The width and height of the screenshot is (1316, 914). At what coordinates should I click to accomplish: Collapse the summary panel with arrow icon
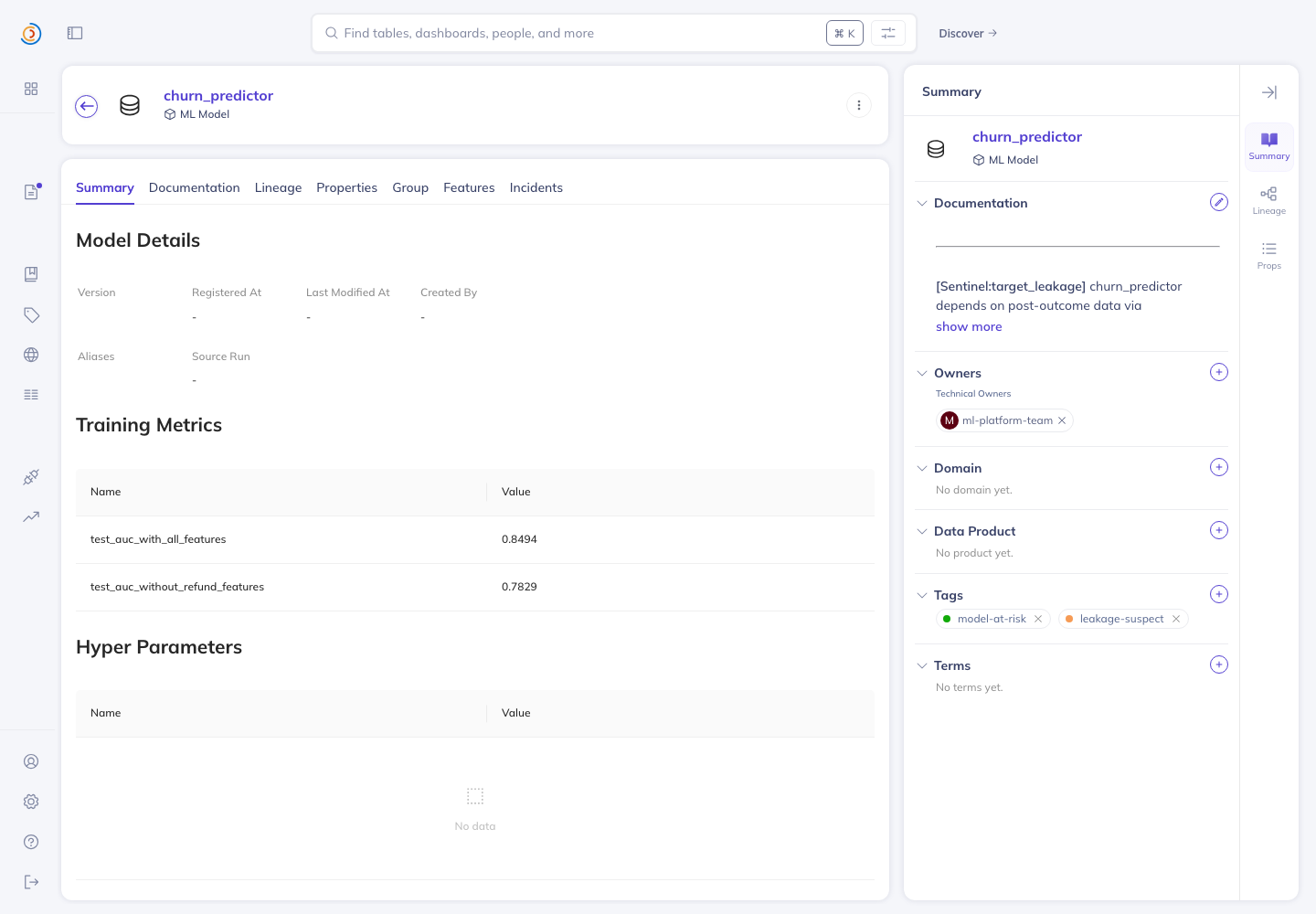pyautogui.click(x=1269, y=92)
